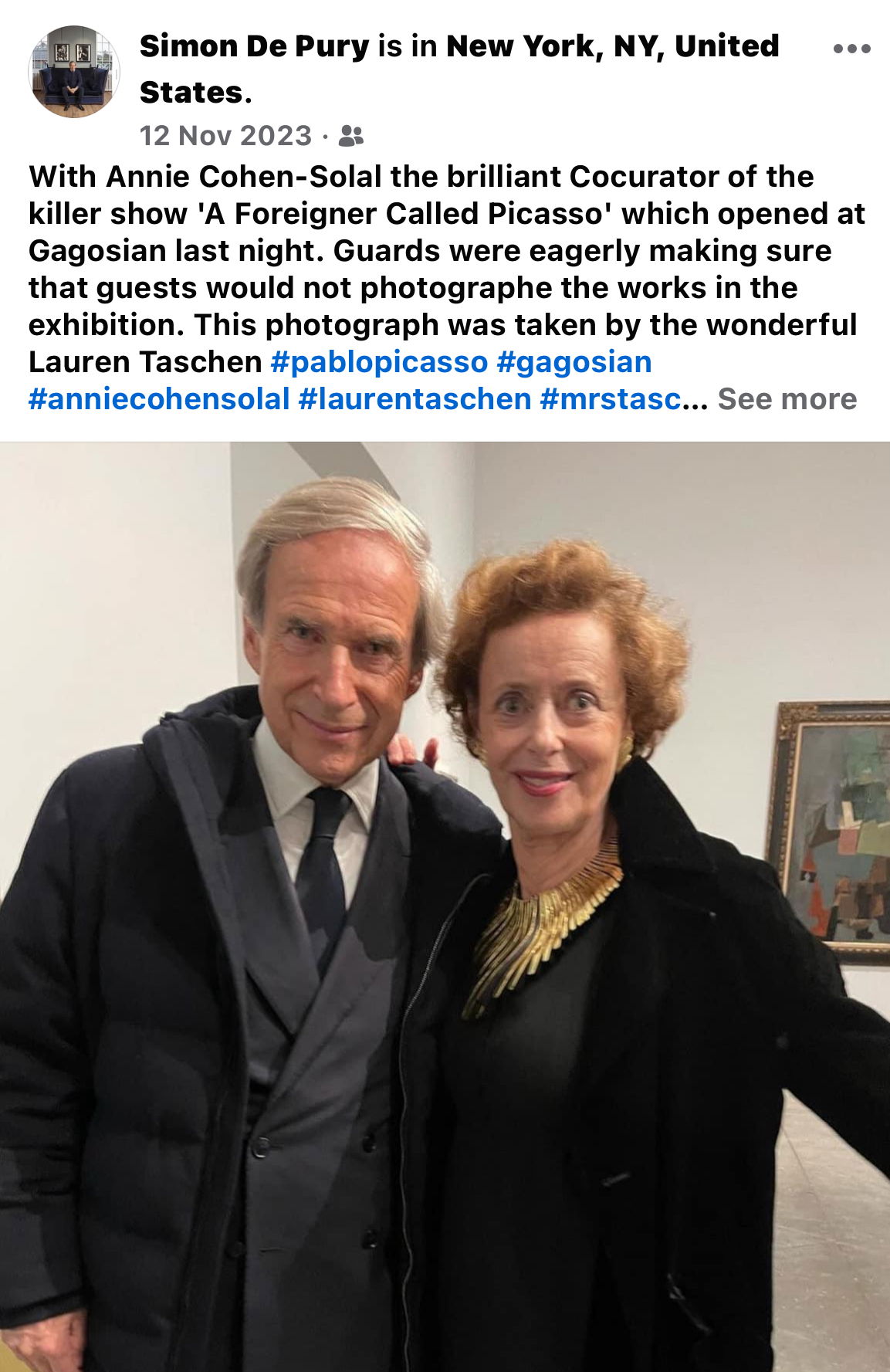890x1372 pixels.
Task: Click the framed painting inside the photo
Action: (830, 831)
